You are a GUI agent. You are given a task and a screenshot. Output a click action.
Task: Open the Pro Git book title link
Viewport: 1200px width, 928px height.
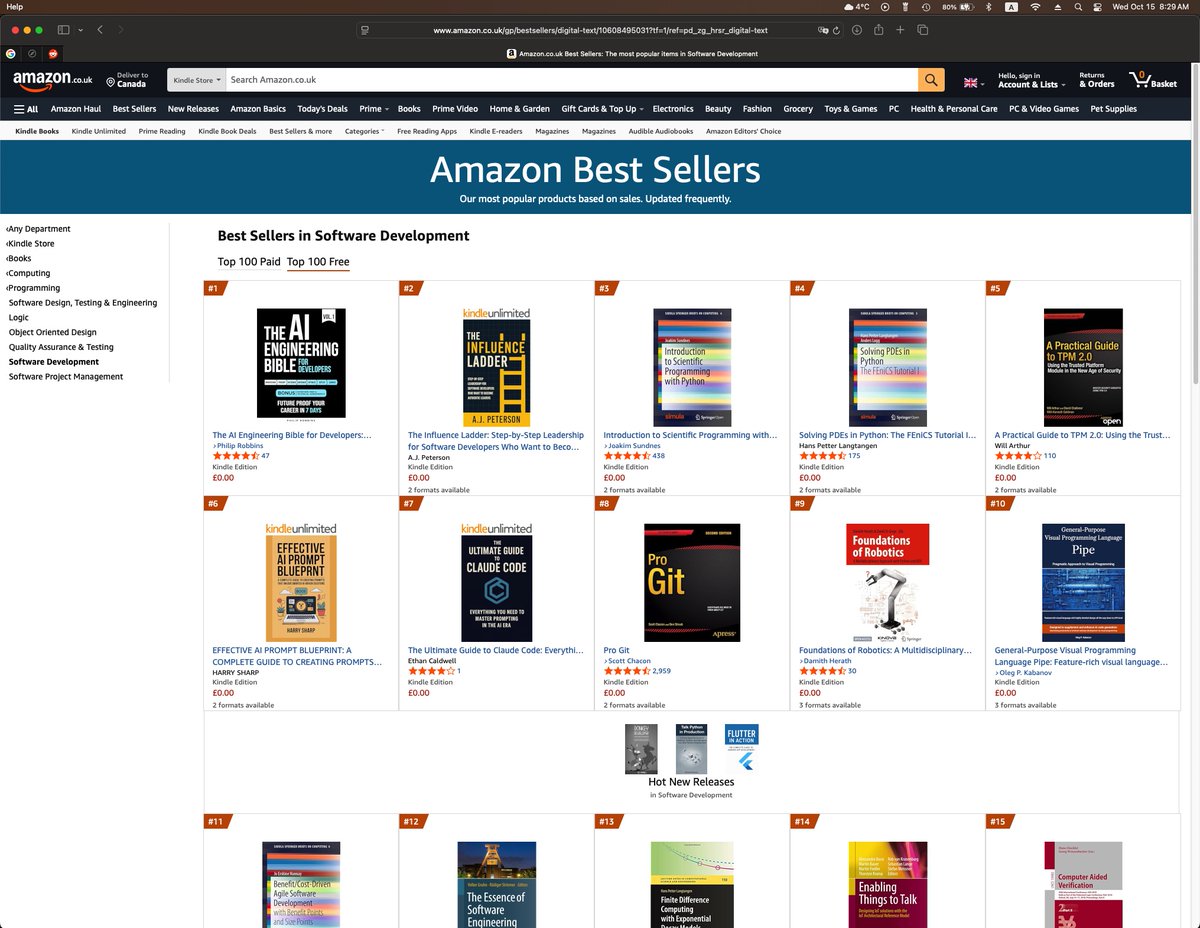point(616,650)
